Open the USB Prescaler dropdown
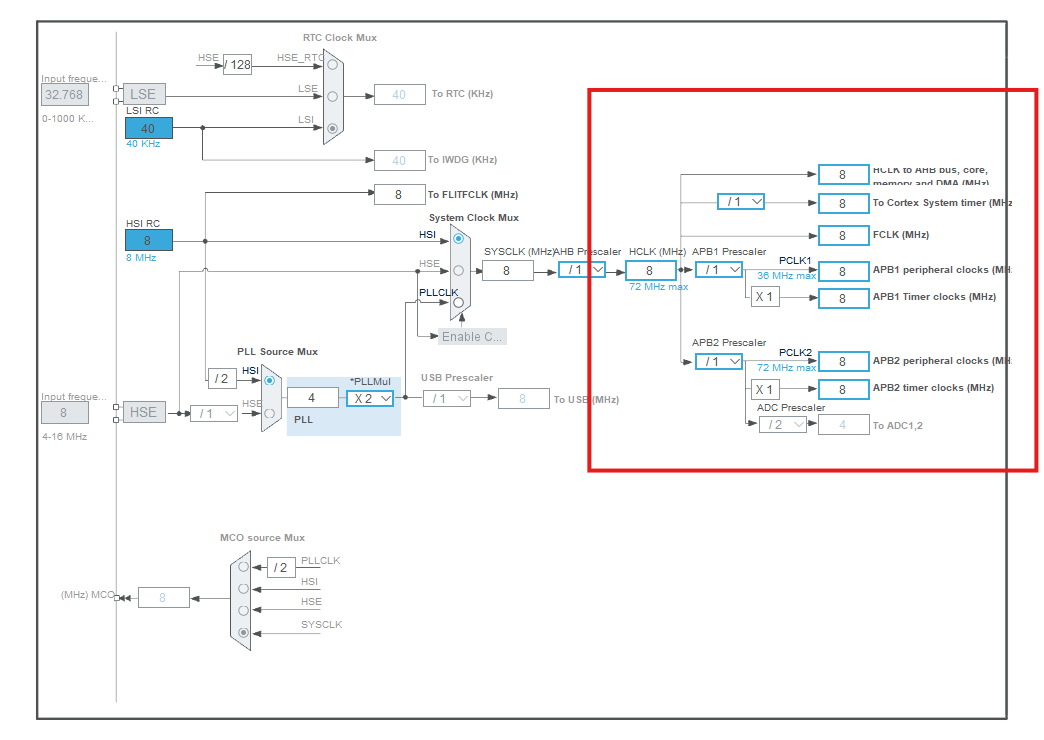Viewport: 1044px width, 740px height. point(447,398)
